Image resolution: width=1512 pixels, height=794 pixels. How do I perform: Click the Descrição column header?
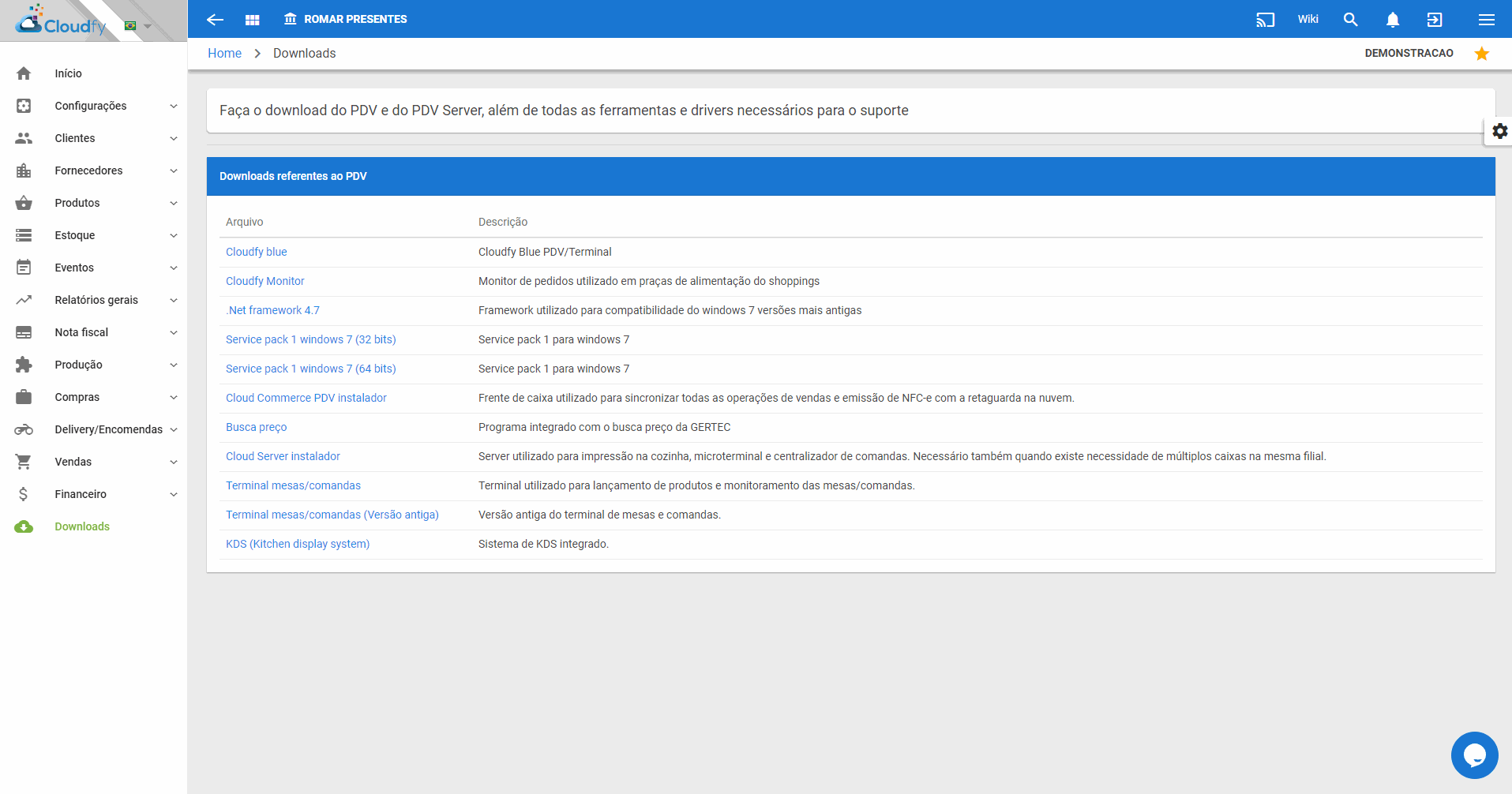click(503, 222)
